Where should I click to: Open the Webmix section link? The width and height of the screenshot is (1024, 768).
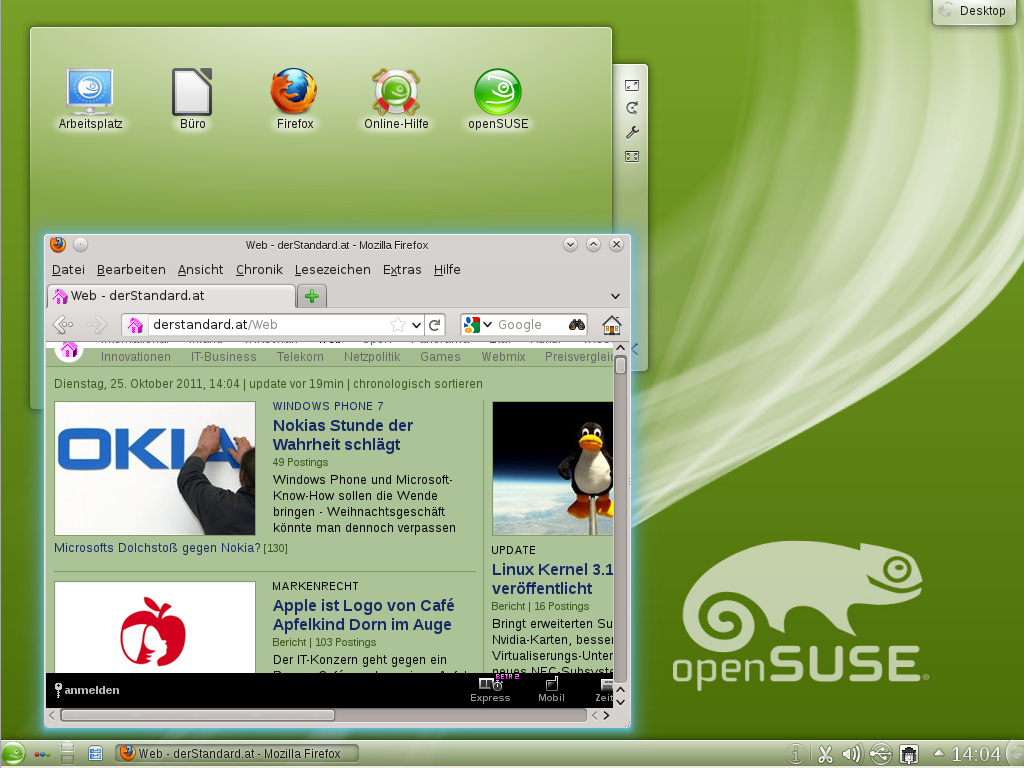504,357
